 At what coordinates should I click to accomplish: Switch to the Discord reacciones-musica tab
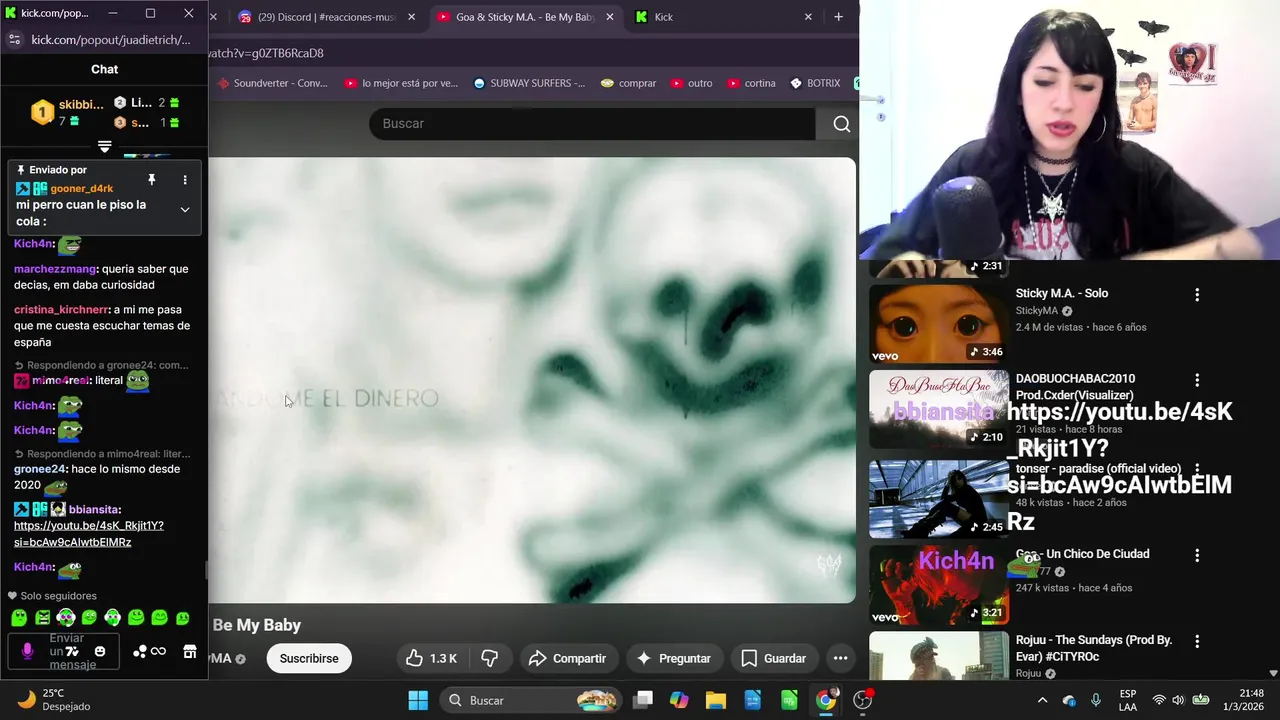click(327, 17)
